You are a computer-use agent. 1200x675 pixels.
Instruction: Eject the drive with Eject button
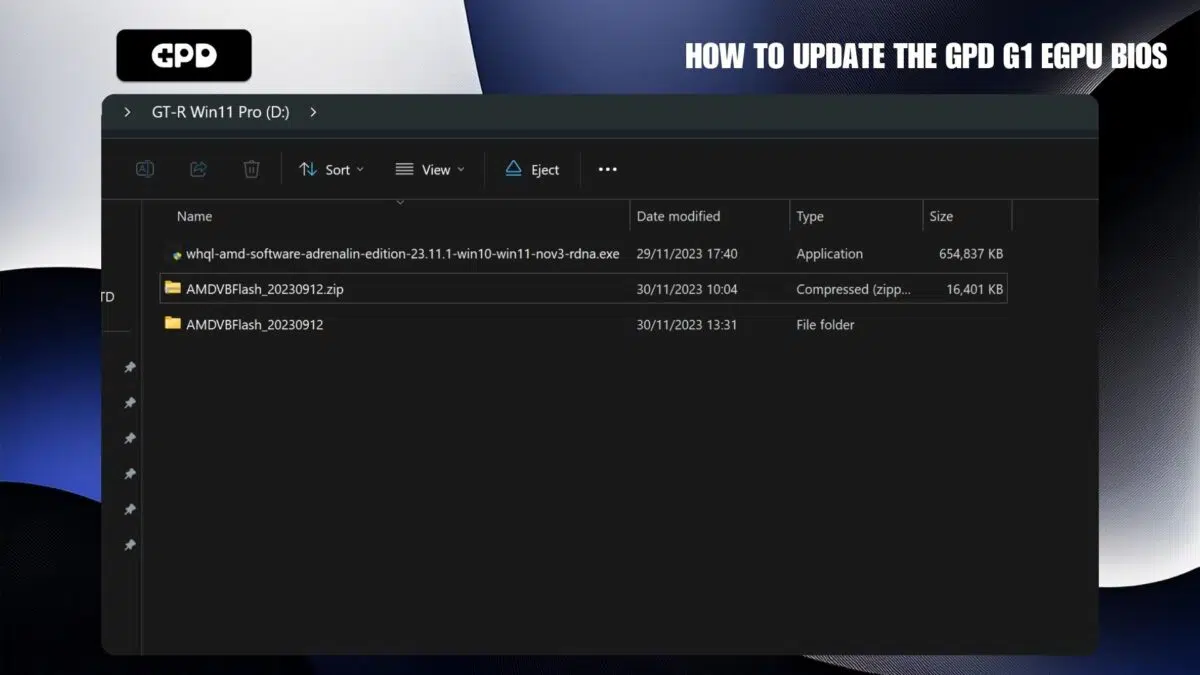(x=532, y=169)
